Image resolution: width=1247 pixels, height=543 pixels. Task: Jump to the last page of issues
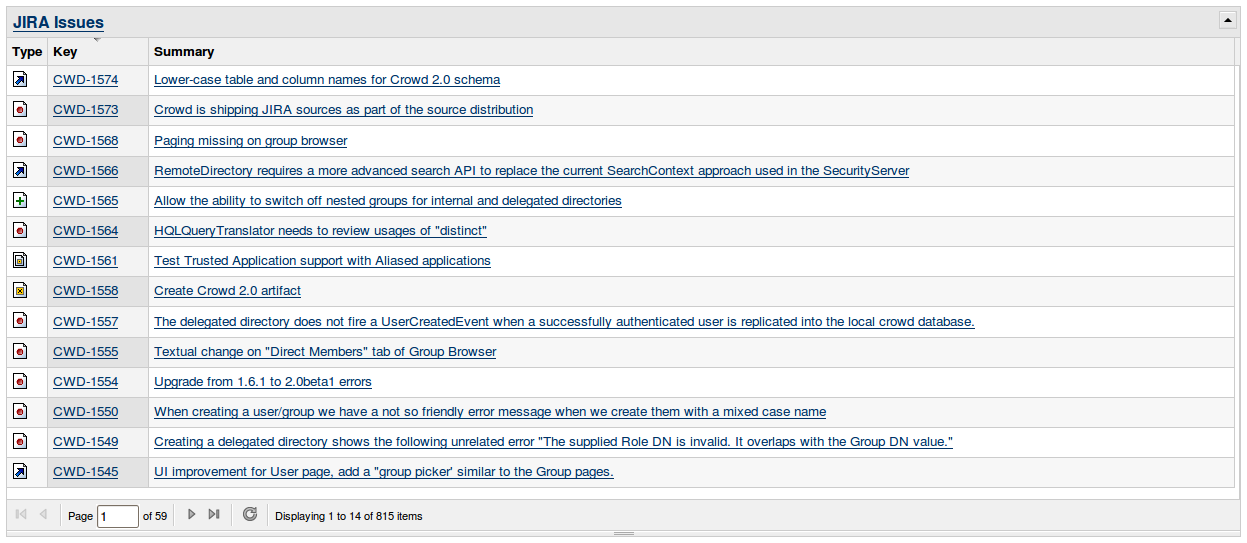tap(213, 514)
